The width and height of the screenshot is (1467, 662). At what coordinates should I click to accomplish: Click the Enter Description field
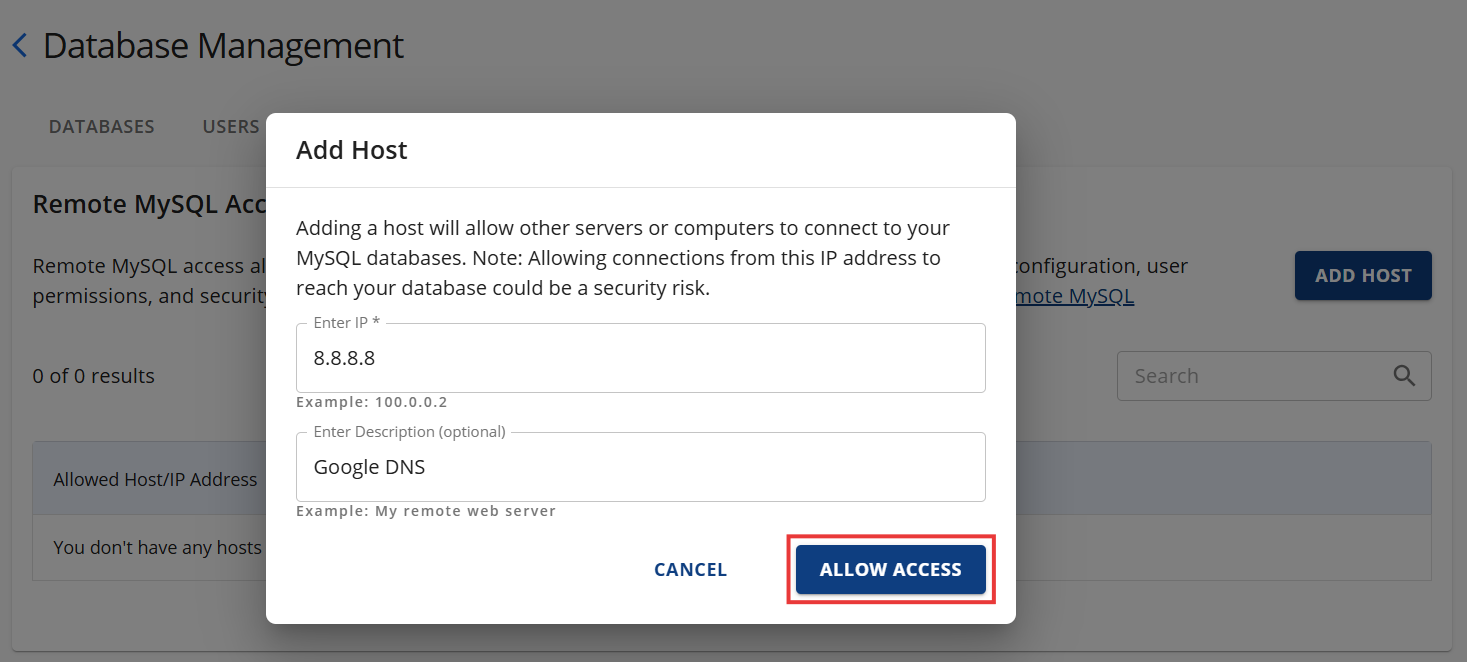640,467
